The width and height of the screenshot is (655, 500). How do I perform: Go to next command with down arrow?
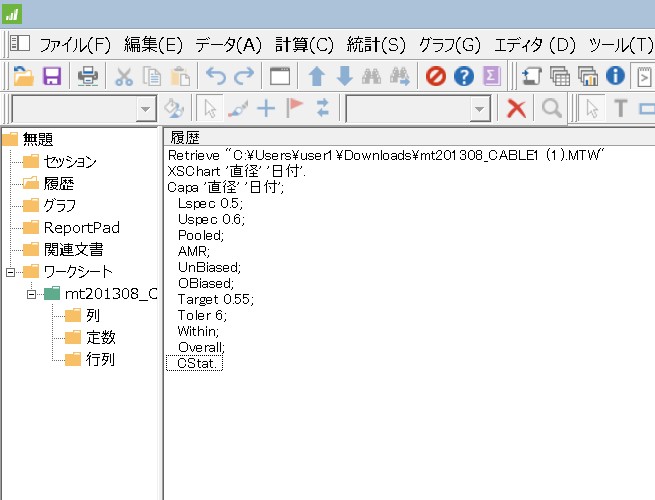[x=345, y=76]
